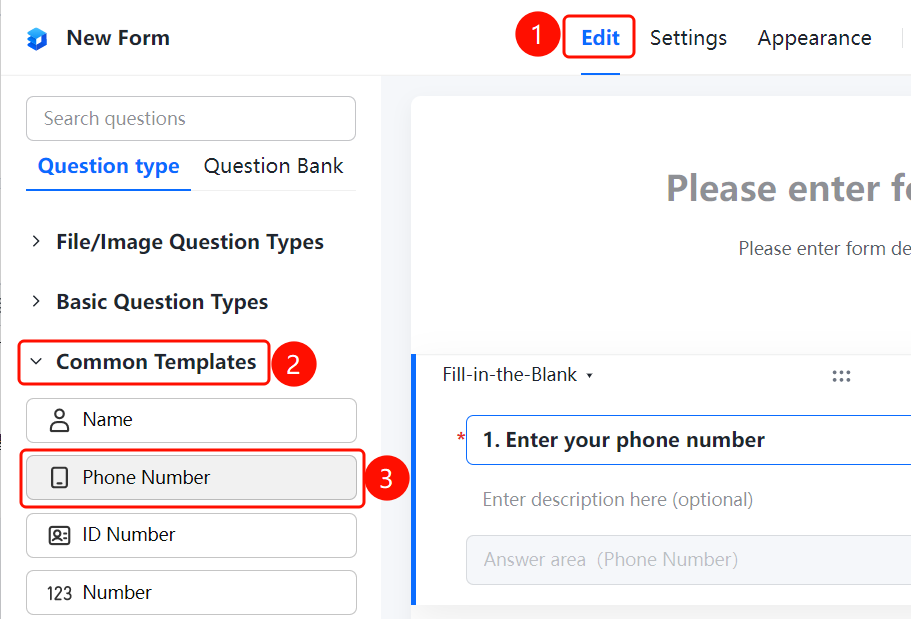Click the person icon beside Name
The width and height of the screenshot is (911, 619).
click(59, 420)
